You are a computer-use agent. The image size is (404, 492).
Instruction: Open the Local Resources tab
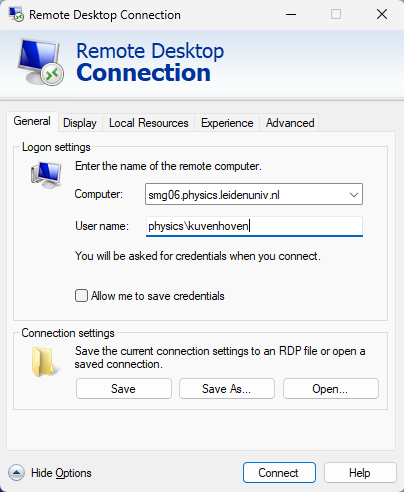point(149,123)
